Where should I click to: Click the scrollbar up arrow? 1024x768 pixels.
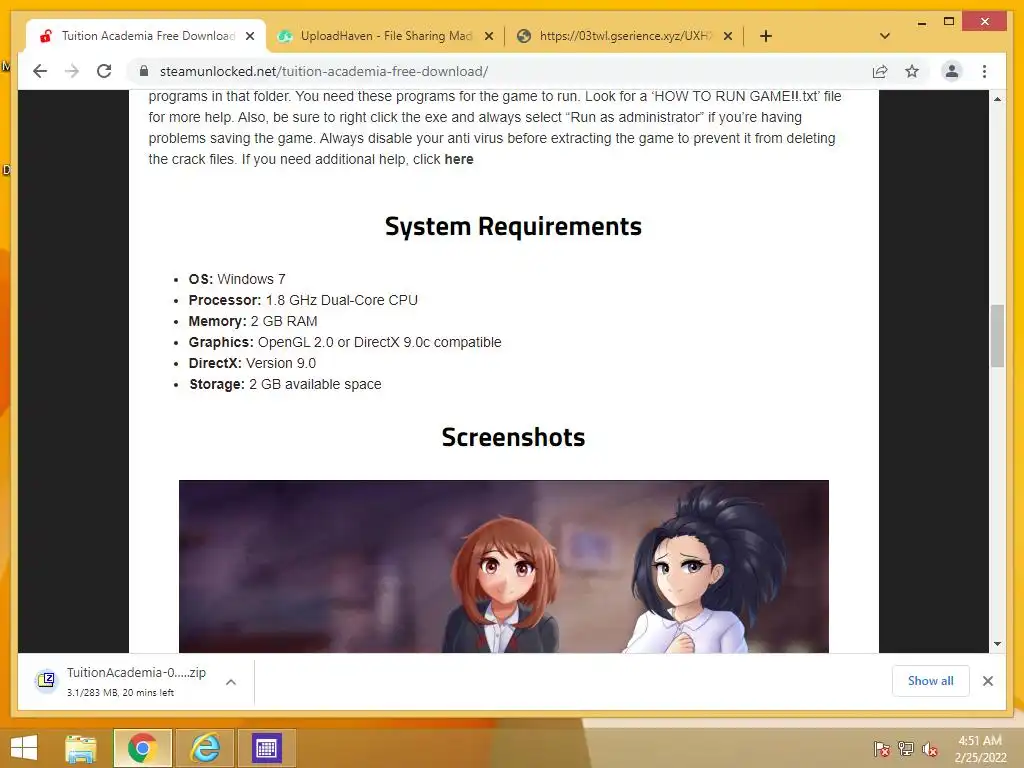tap(997, 99)
